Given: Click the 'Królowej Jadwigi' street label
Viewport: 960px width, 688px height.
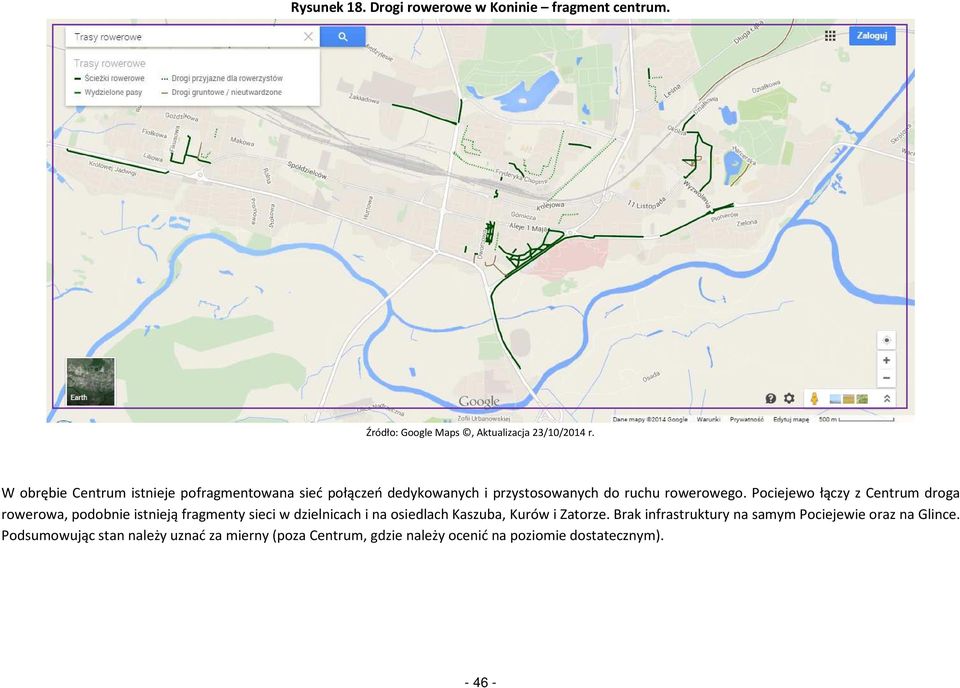Looking at the screenshot, I should [113, 168].
